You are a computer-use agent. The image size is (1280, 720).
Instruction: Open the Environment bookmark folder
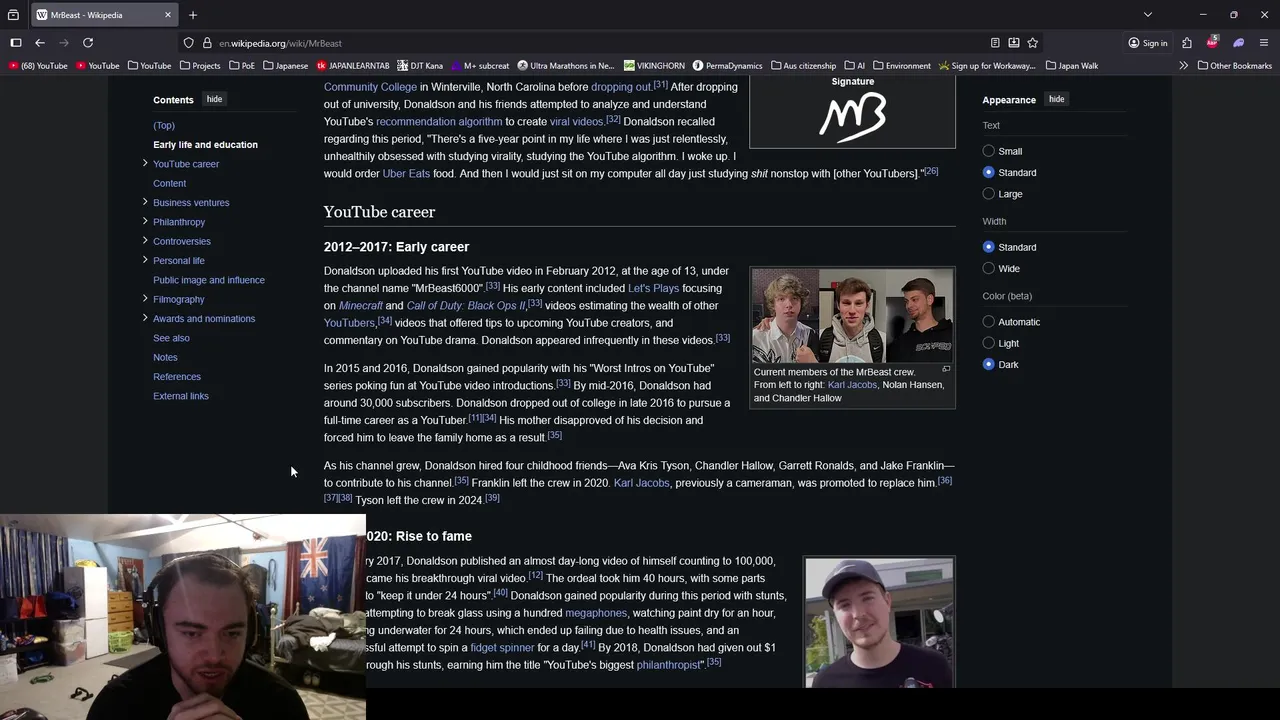click(x=902, y=66)
